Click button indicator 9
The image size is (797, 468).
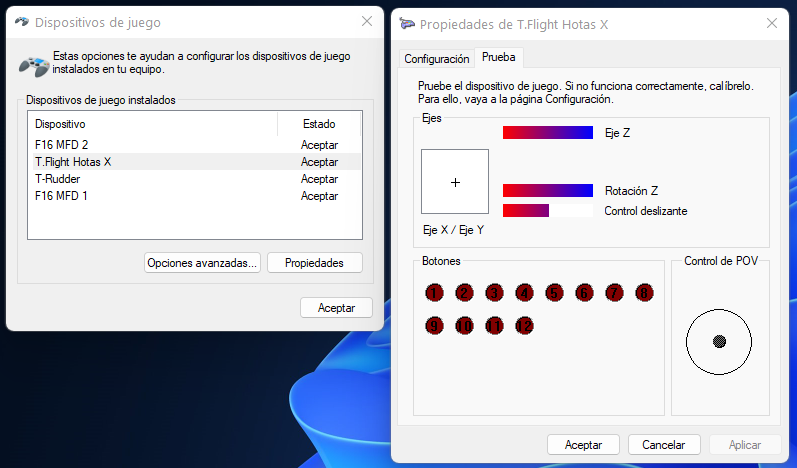coord(434,326)
